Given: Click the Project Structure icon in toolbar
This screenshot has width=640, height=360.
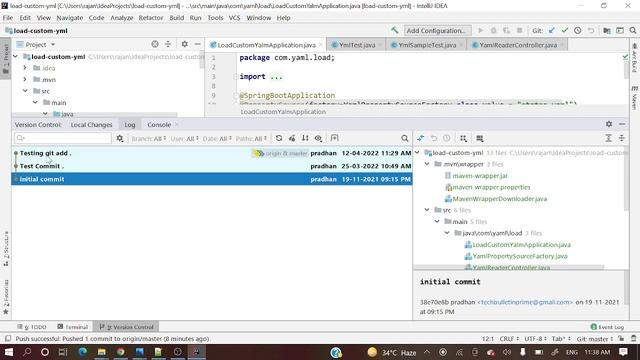Looking at the screenshot, I should [x=607, y=31].
